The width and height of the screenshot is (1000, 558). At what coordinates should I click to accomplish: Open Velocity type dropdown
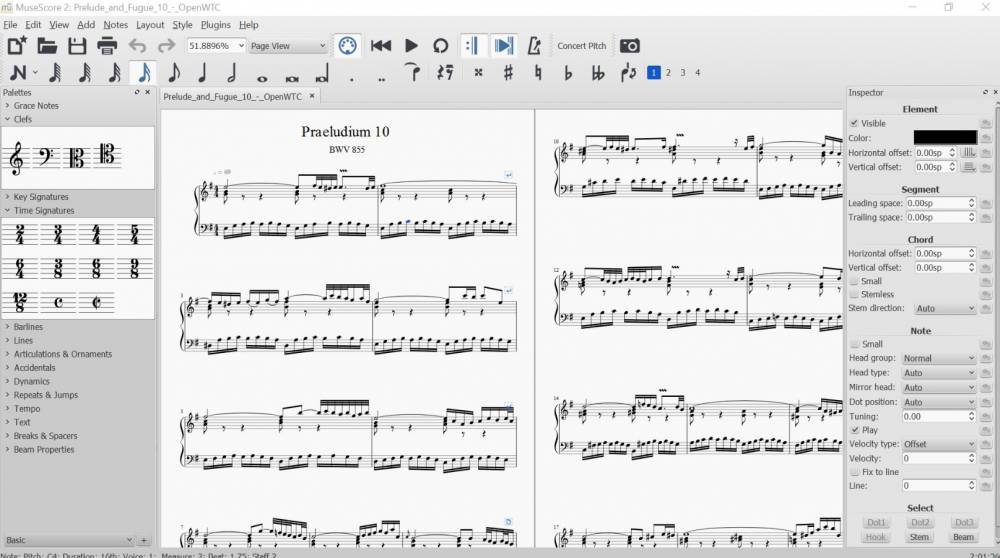(938, 444)
